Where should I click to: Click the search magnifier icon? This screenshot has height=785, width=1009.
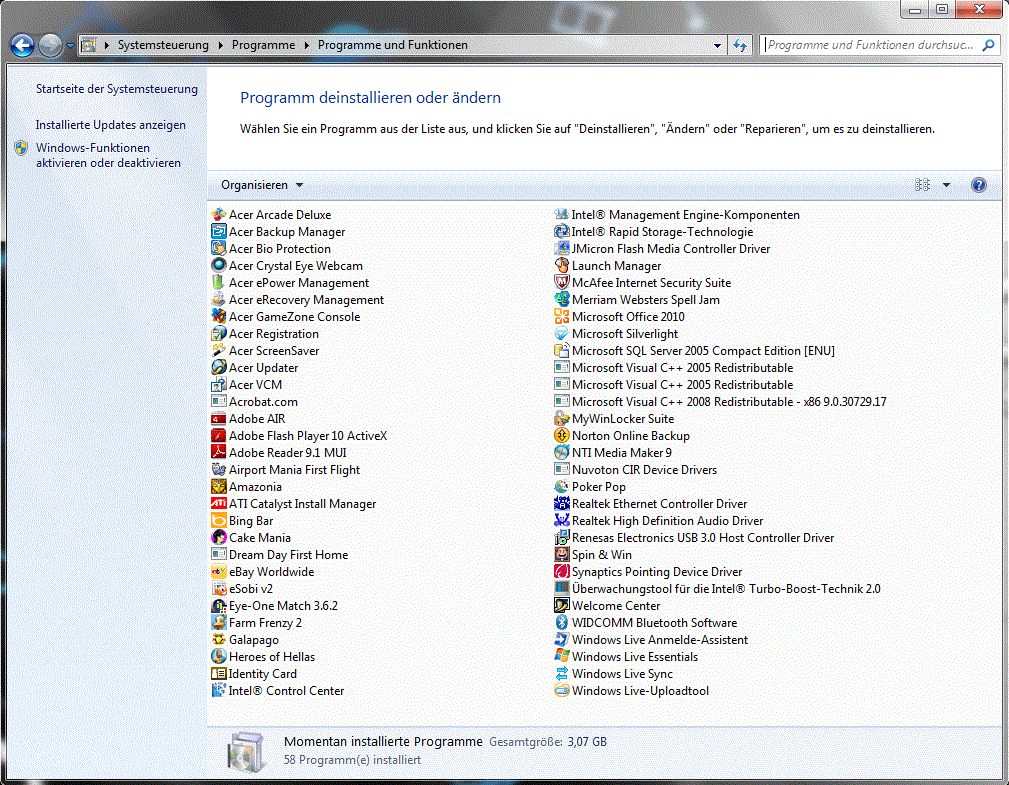988,45
